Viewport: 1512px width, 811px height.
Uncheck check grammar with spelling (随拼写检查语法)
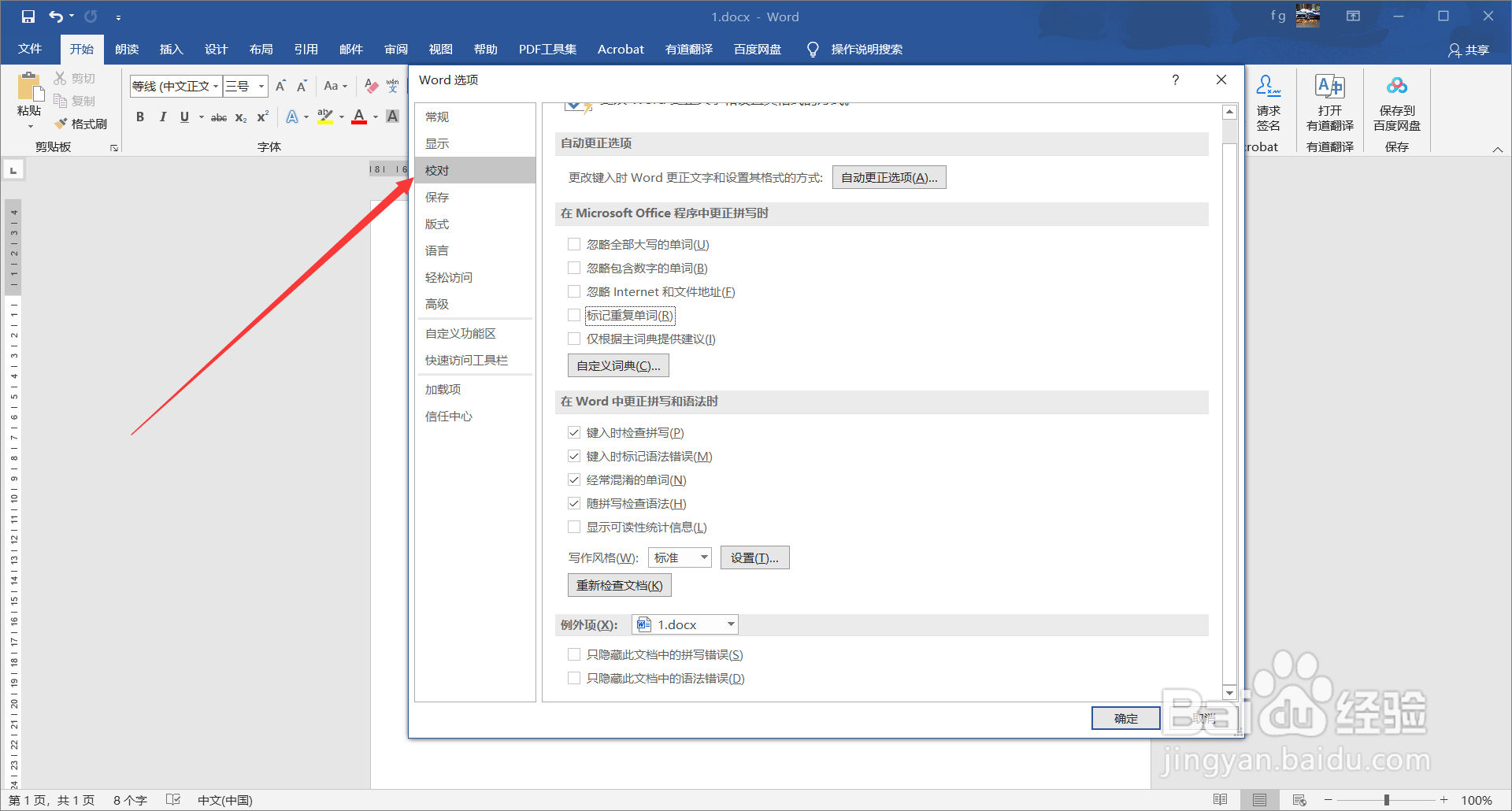[574, 503]
